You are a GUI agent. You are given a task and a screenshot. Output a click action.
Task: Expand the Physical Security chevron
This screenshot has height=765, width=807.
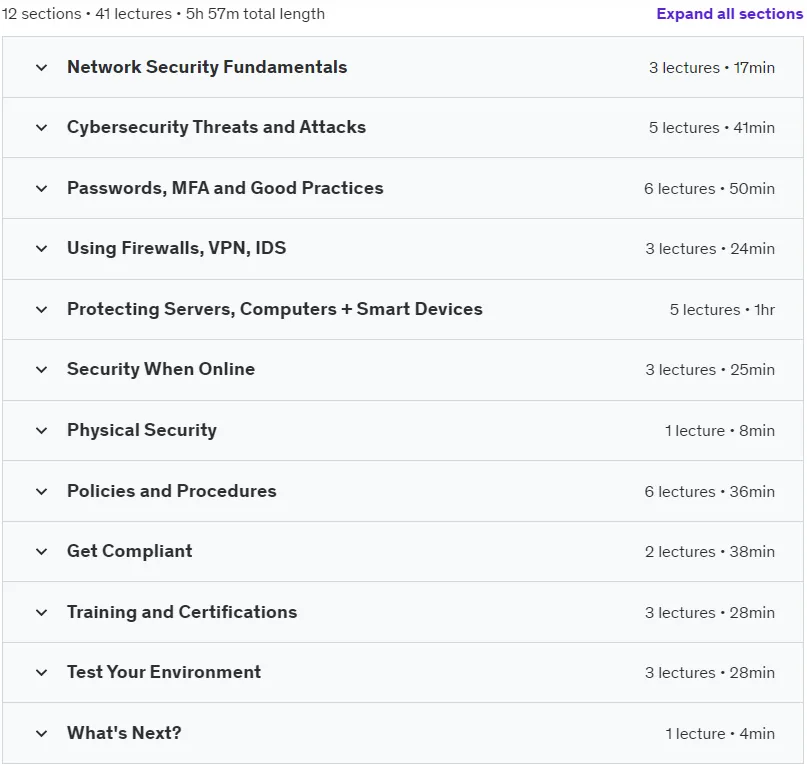coord(42,430)
